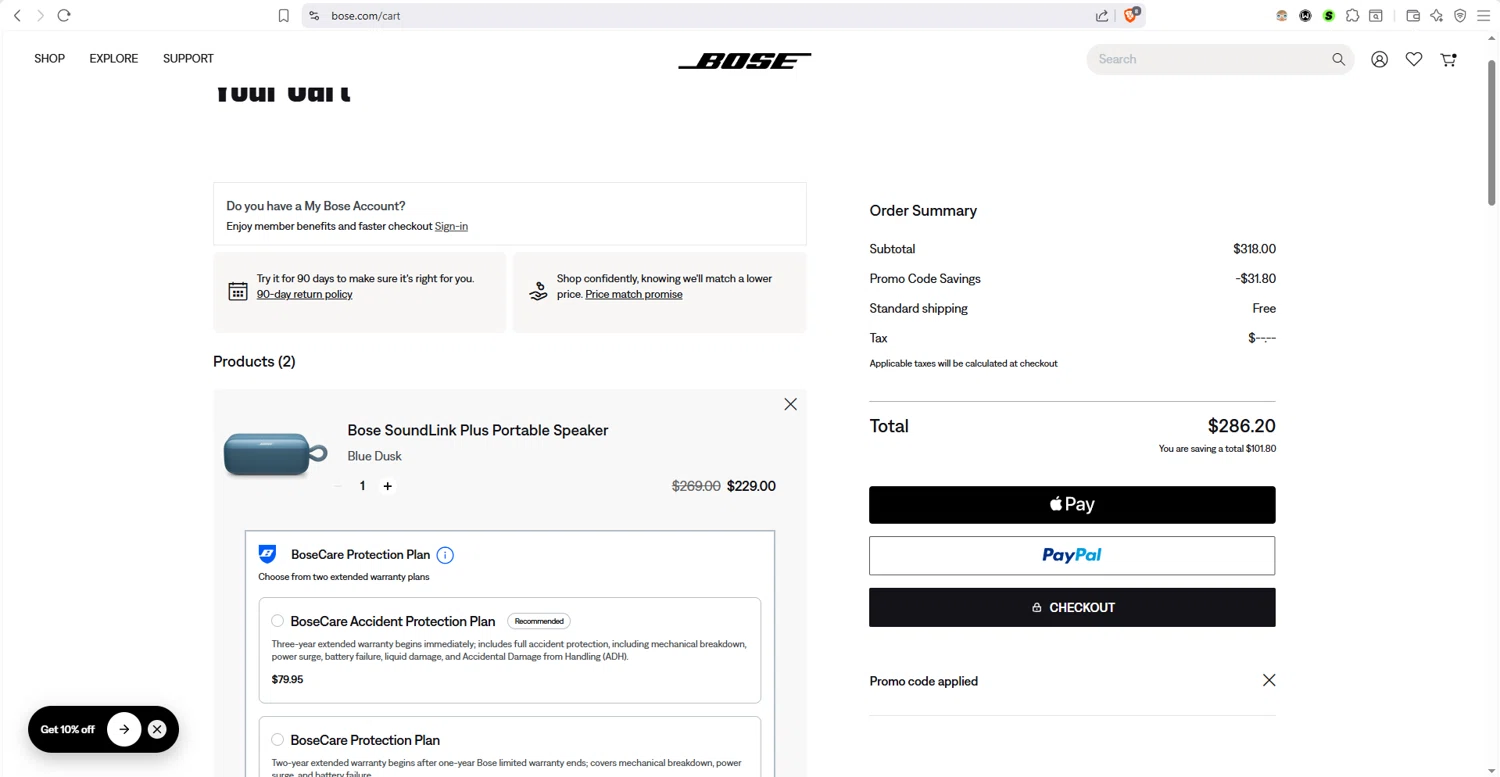
Task: Click the arrow on Get 10% off banner
Action: 124,729
